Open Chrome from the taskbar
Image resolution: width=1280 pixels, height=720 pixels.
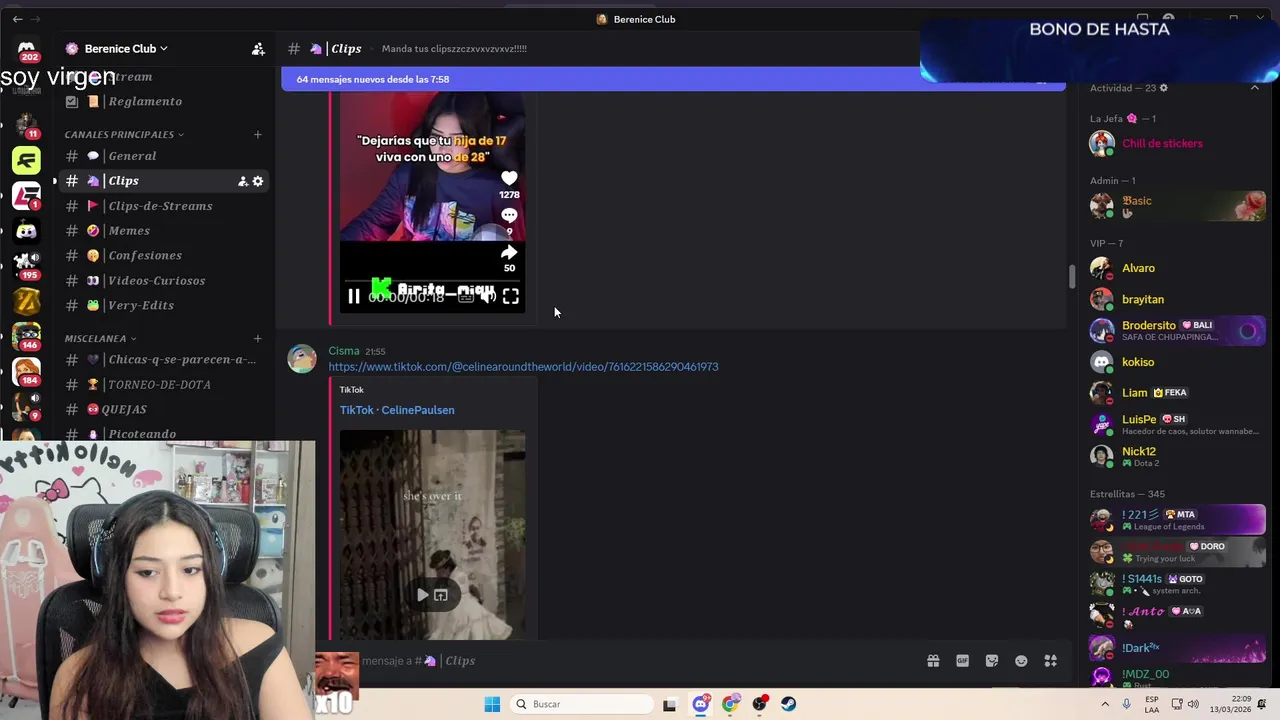click(x=731, y=704)
